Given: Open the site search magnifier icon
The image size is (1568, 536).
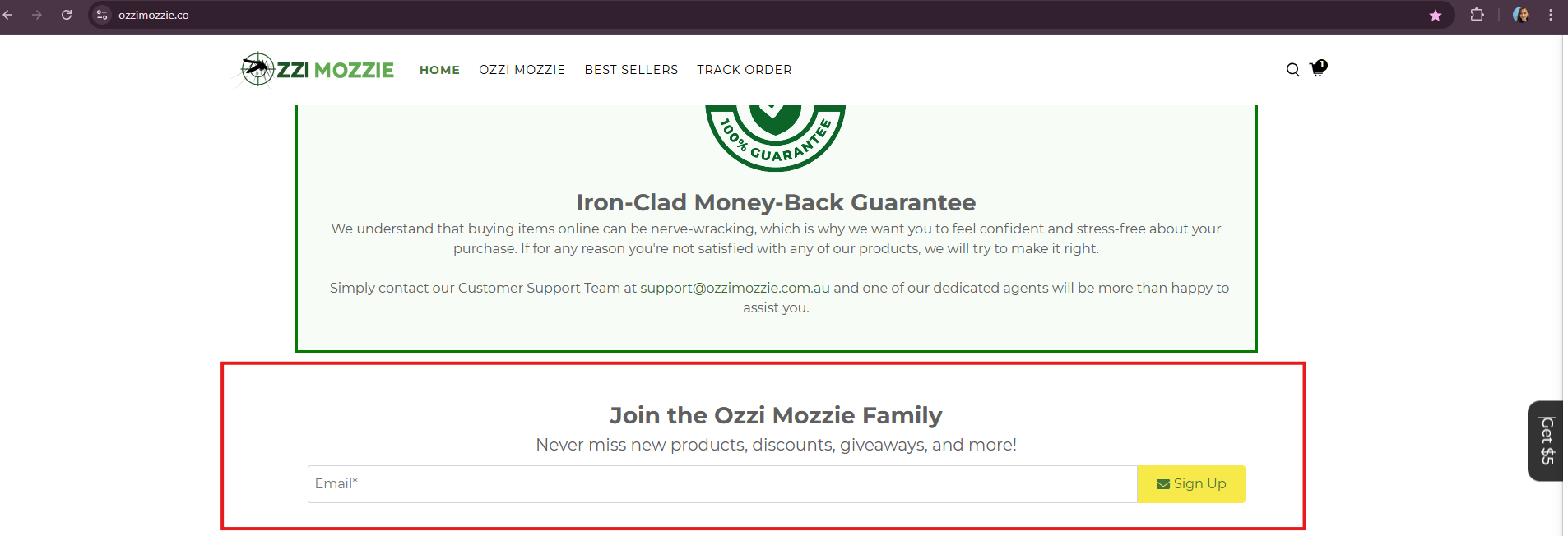Looking at the screenshot, I should (1292, 70).
